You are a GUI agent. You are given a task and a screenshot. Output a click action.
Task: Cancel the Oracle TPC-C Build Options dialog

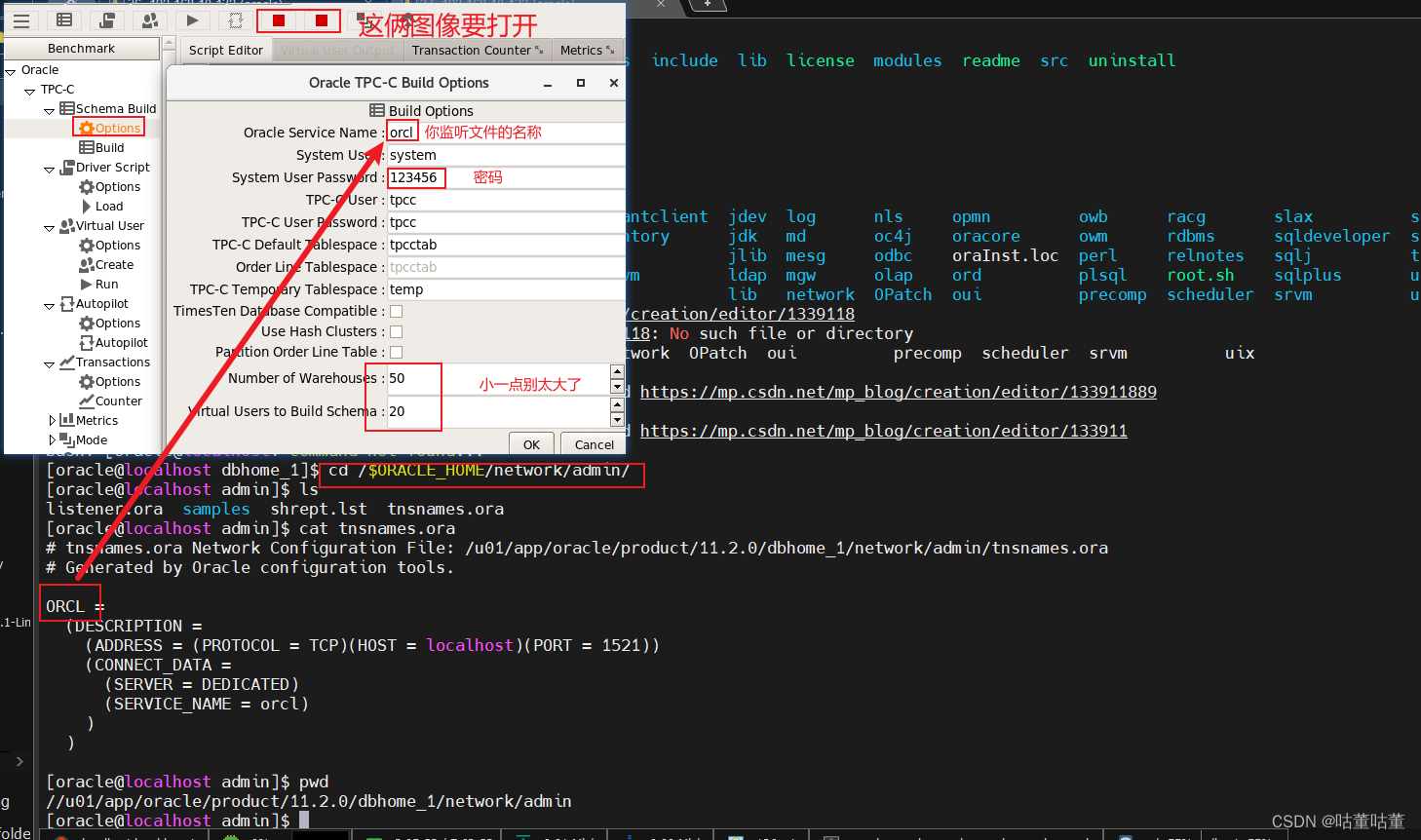593,443
